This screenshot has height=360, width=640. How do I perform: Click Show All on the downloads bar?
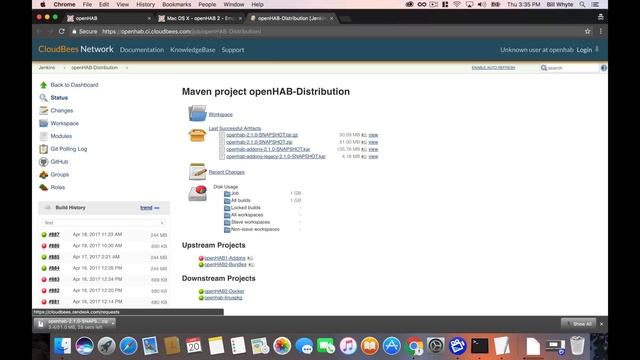tap(578, 324)
